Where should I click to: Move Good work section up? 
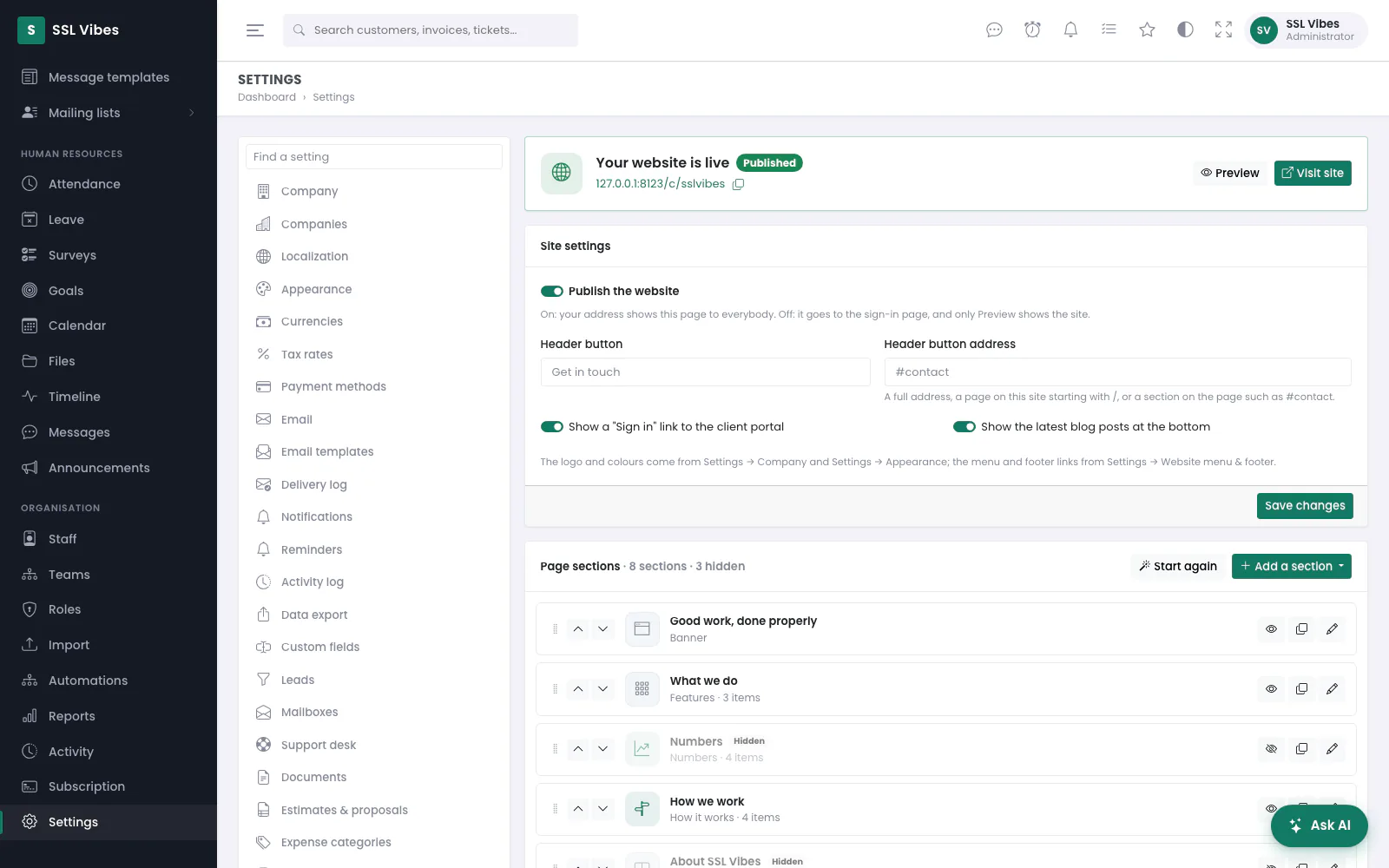(578, 629)
